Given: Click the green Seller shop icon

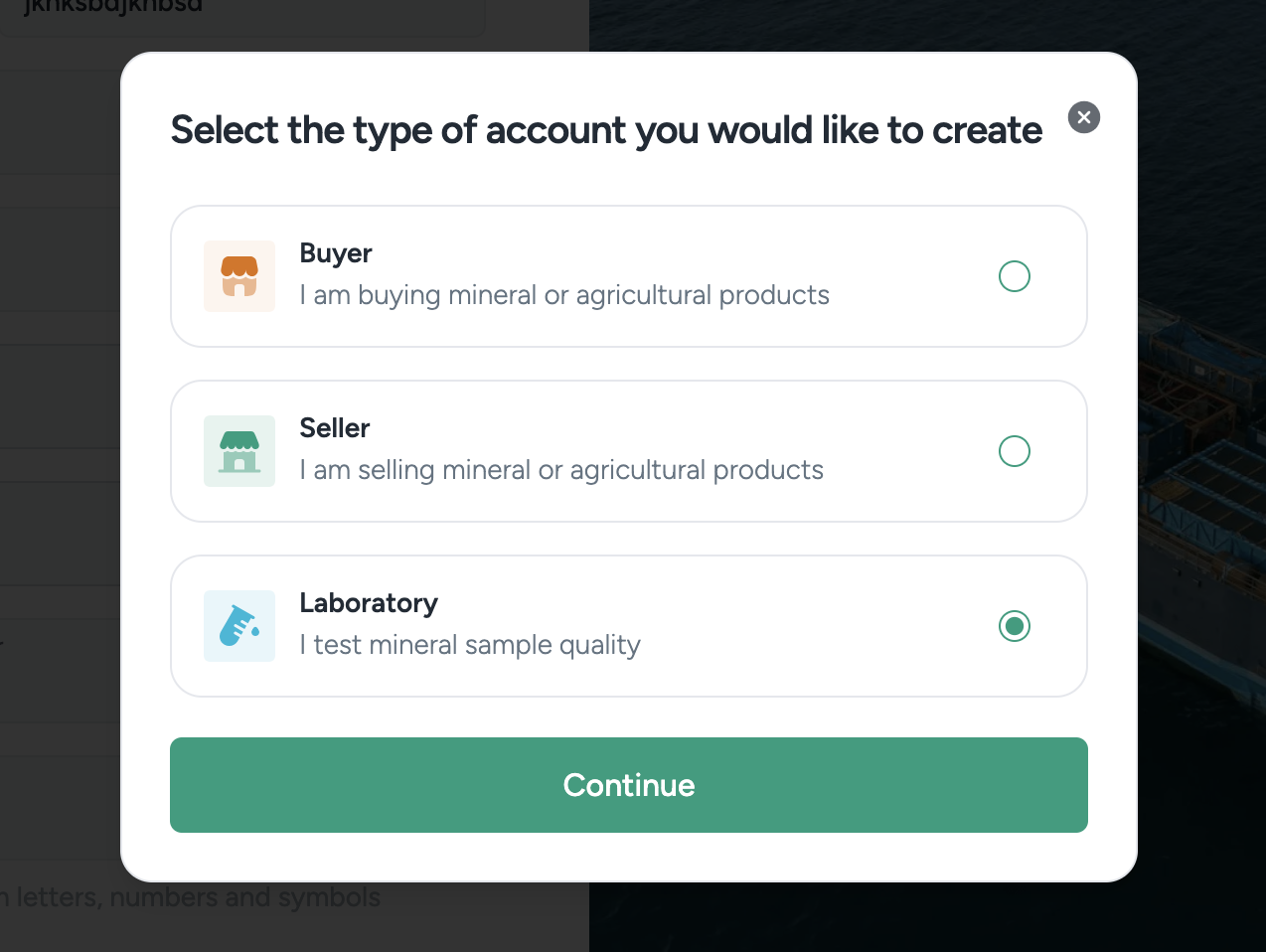Looking at the screenshot, I should 239,451.
